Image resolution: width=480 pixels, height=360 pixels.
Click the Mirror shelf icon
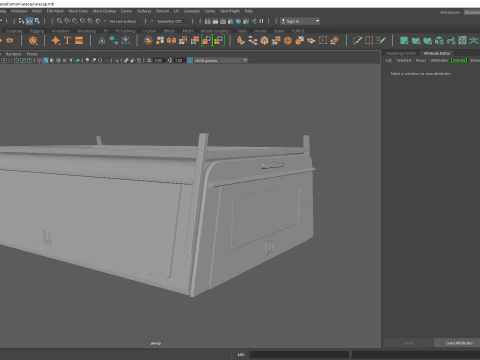coord(171,40)
